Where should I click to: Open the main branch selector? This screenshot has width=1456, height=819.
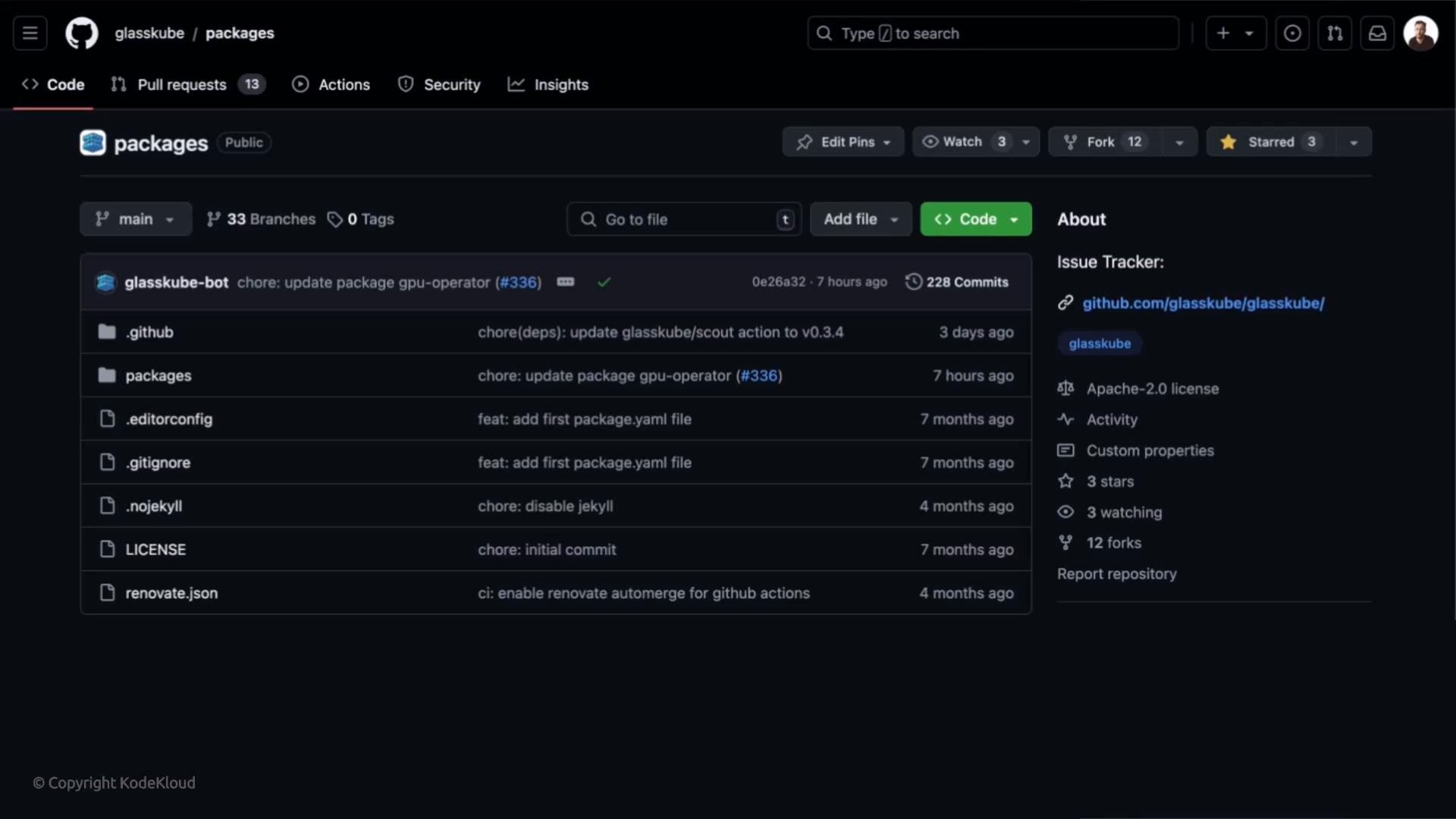(136, 219)
